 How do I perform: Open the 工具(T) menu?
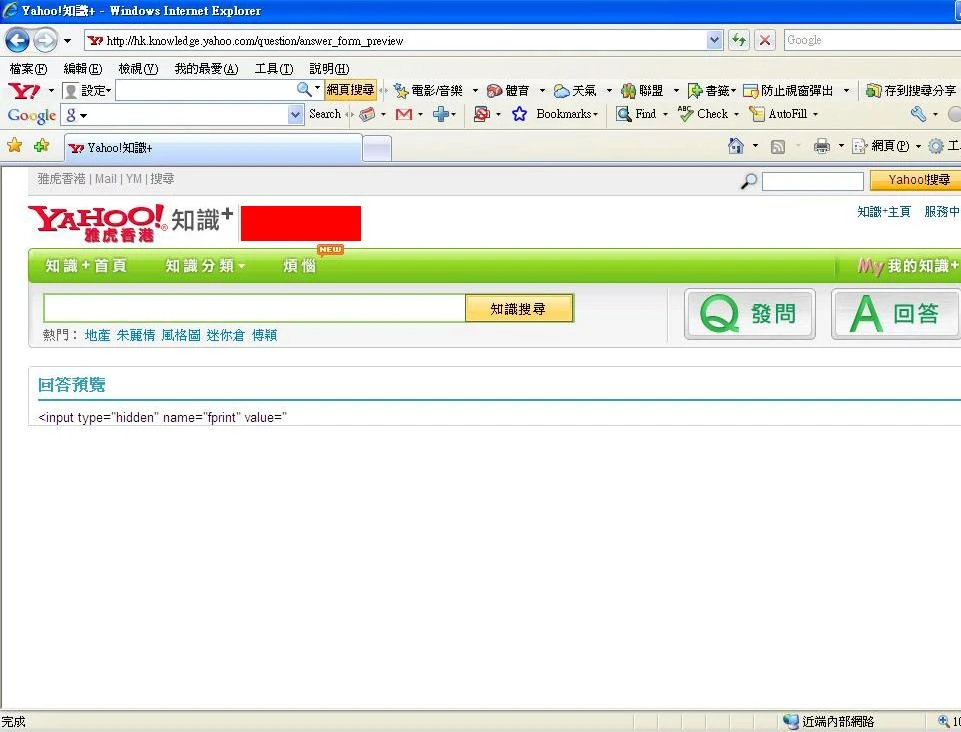273,69
